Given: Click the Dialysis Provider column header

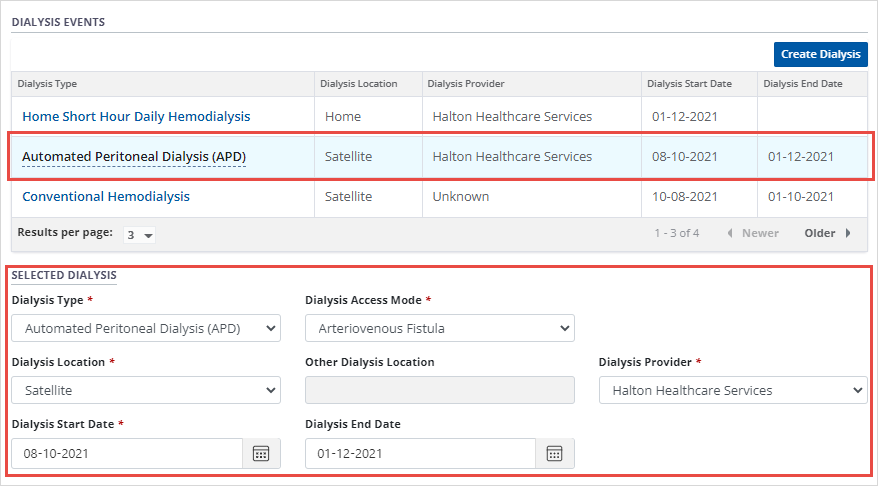Looking at the screenshot, I should (465, 84).
